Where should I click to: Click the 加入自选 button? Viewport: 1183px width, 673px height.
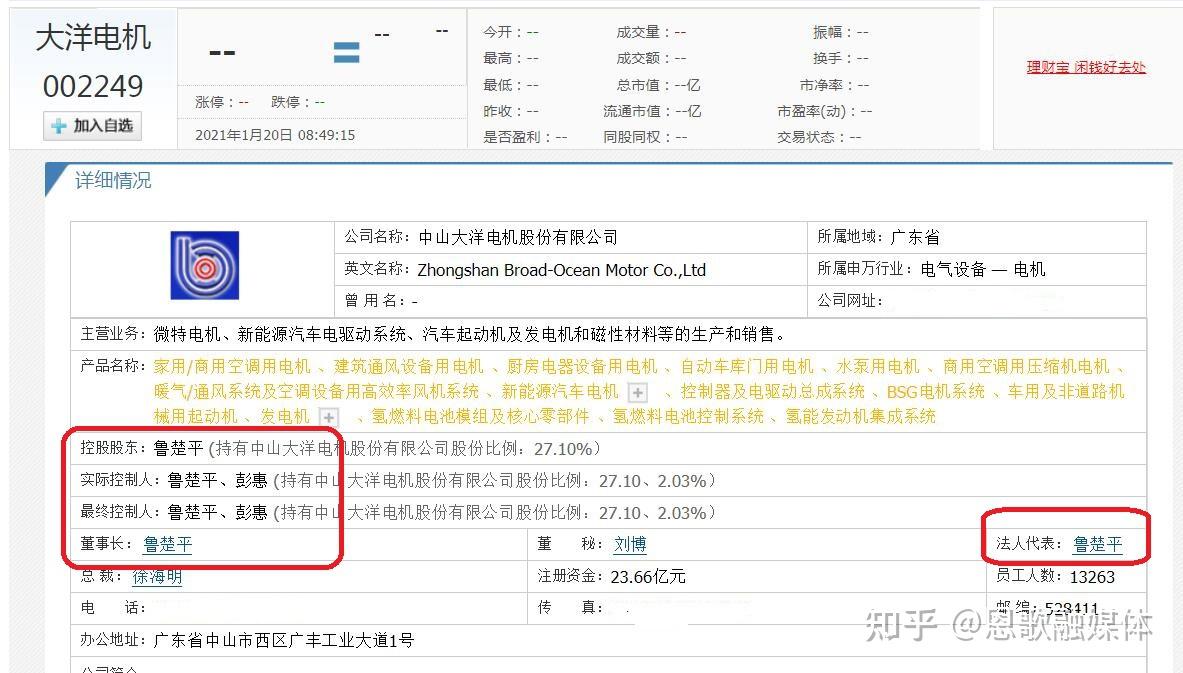click(x=92, y=126)
